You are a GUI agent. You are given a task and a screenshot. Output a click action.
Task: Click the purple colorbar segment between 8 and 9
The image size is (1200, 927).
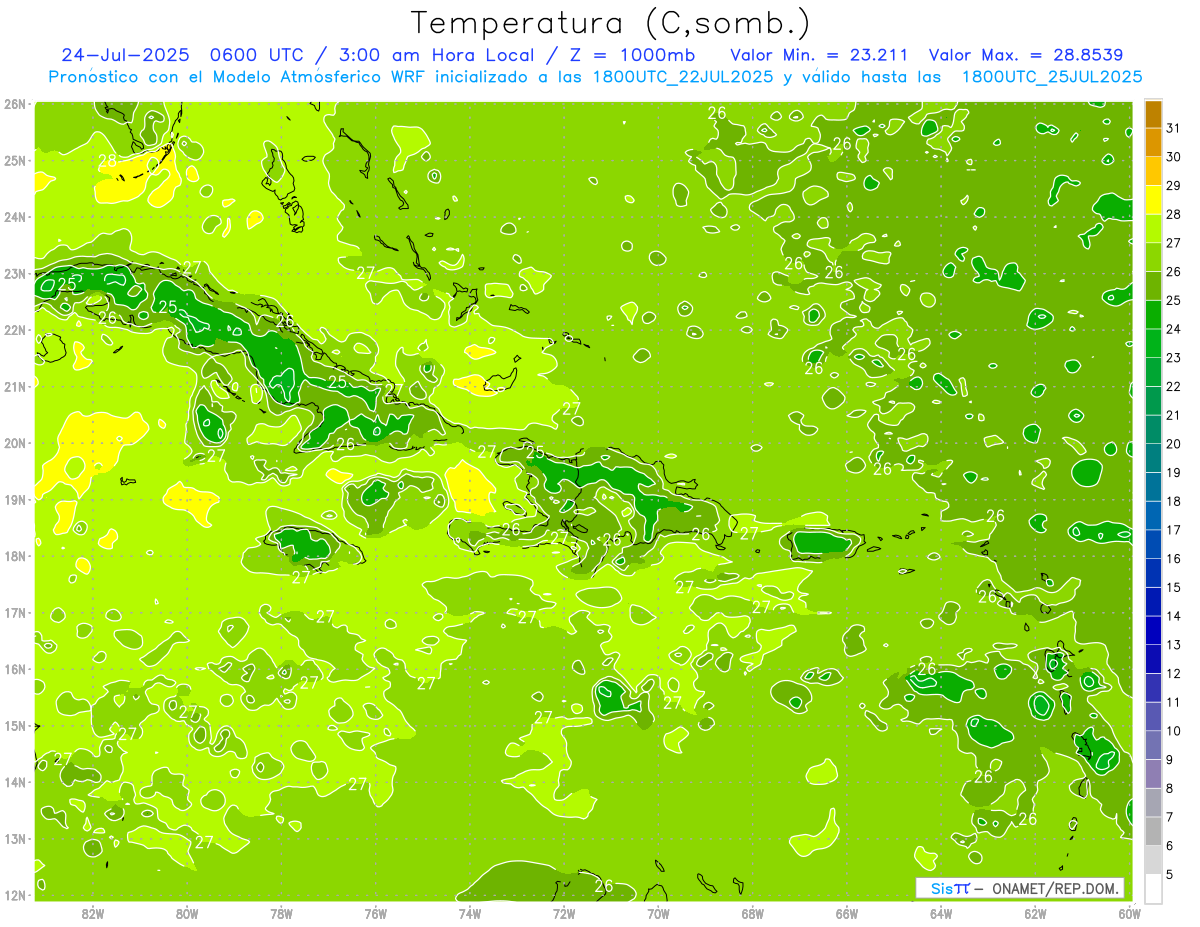(1153, 773)
